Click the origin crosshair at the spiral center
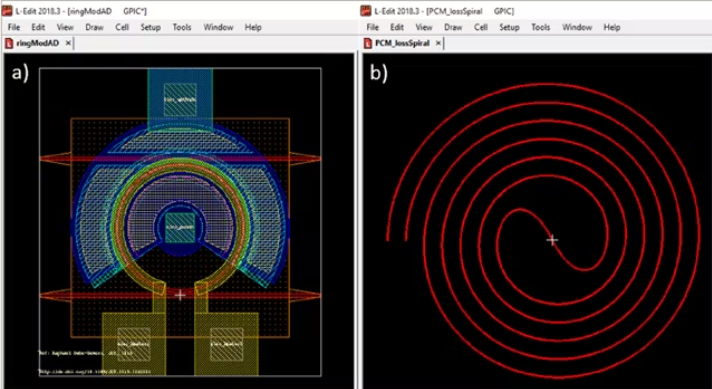Screen dimensions: 712x389 552,240
